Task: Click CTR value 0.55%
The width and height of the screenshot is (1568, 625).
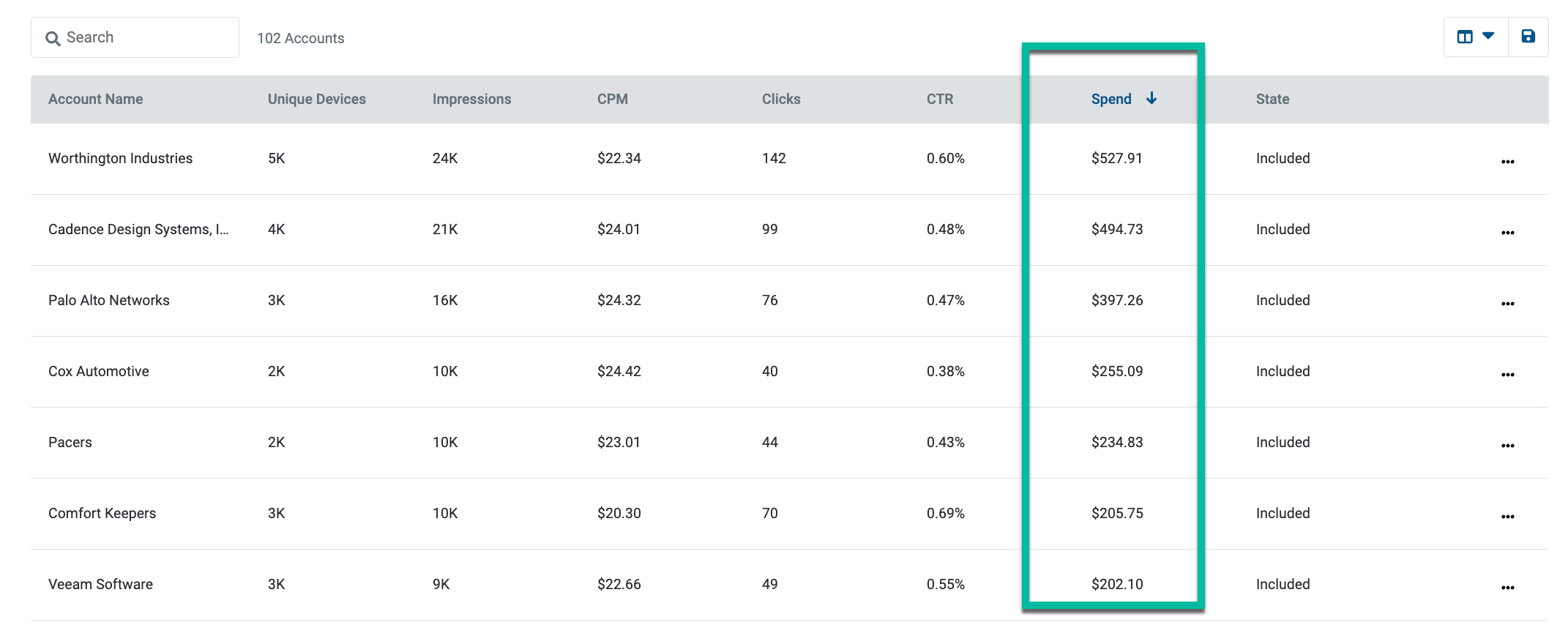Action: [x=946, y=584]
